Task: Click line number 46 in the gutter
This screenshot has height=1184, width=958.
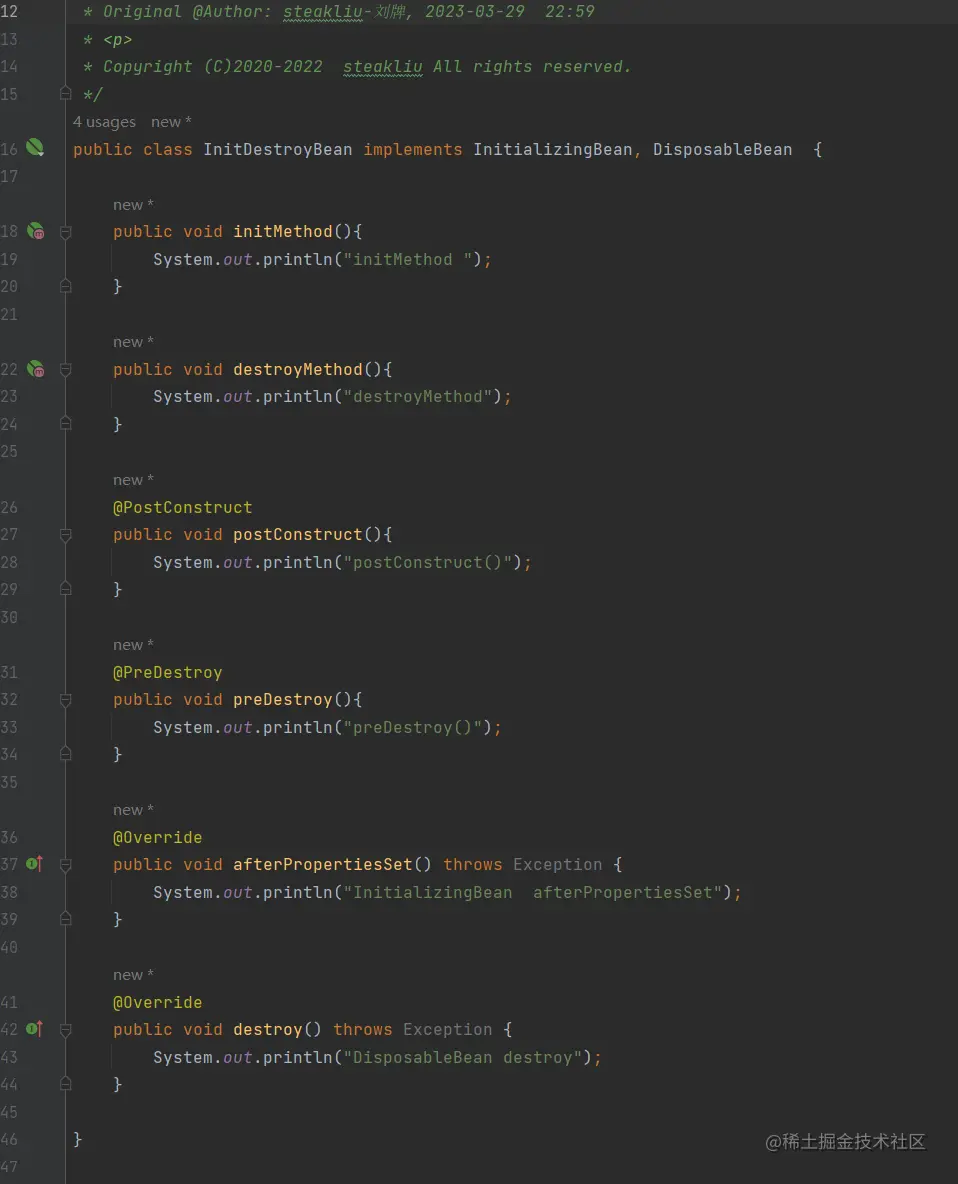Action: [9, 1139]
